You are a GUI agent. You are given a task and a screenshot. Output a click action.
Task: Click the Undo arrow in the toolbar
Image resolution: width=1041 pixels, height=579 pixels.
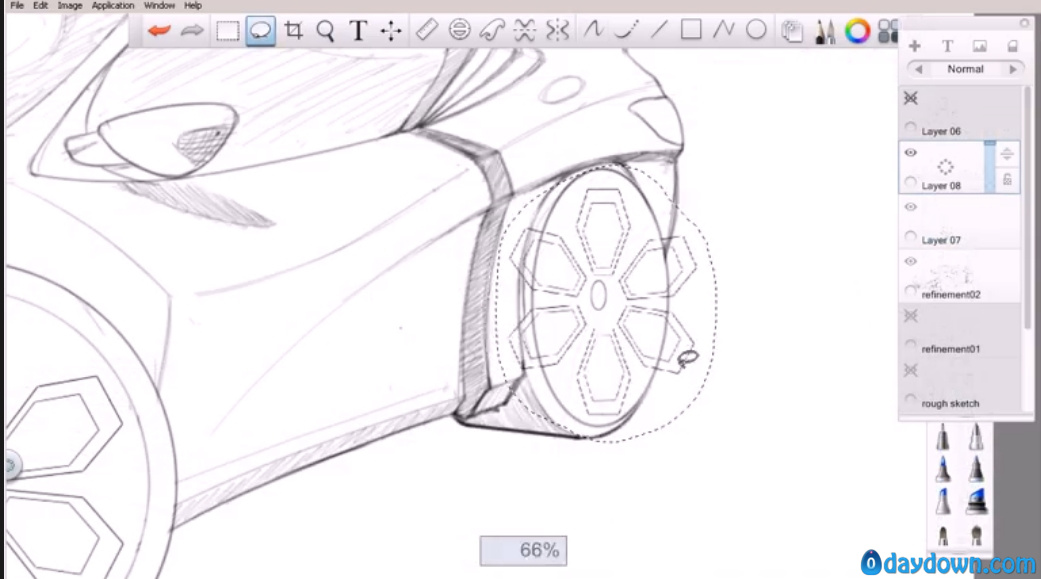159,31
